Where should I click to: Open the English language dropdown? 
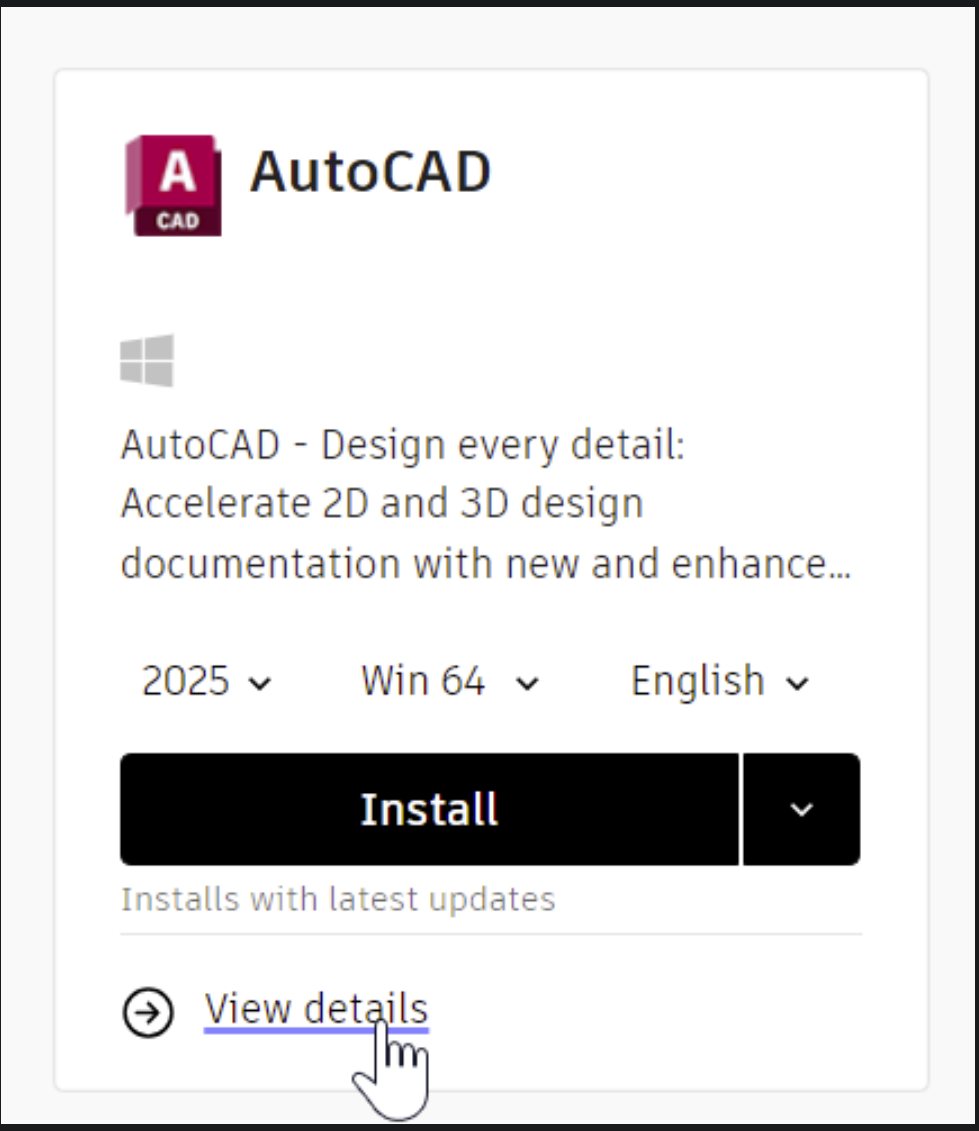pos(719,682)
